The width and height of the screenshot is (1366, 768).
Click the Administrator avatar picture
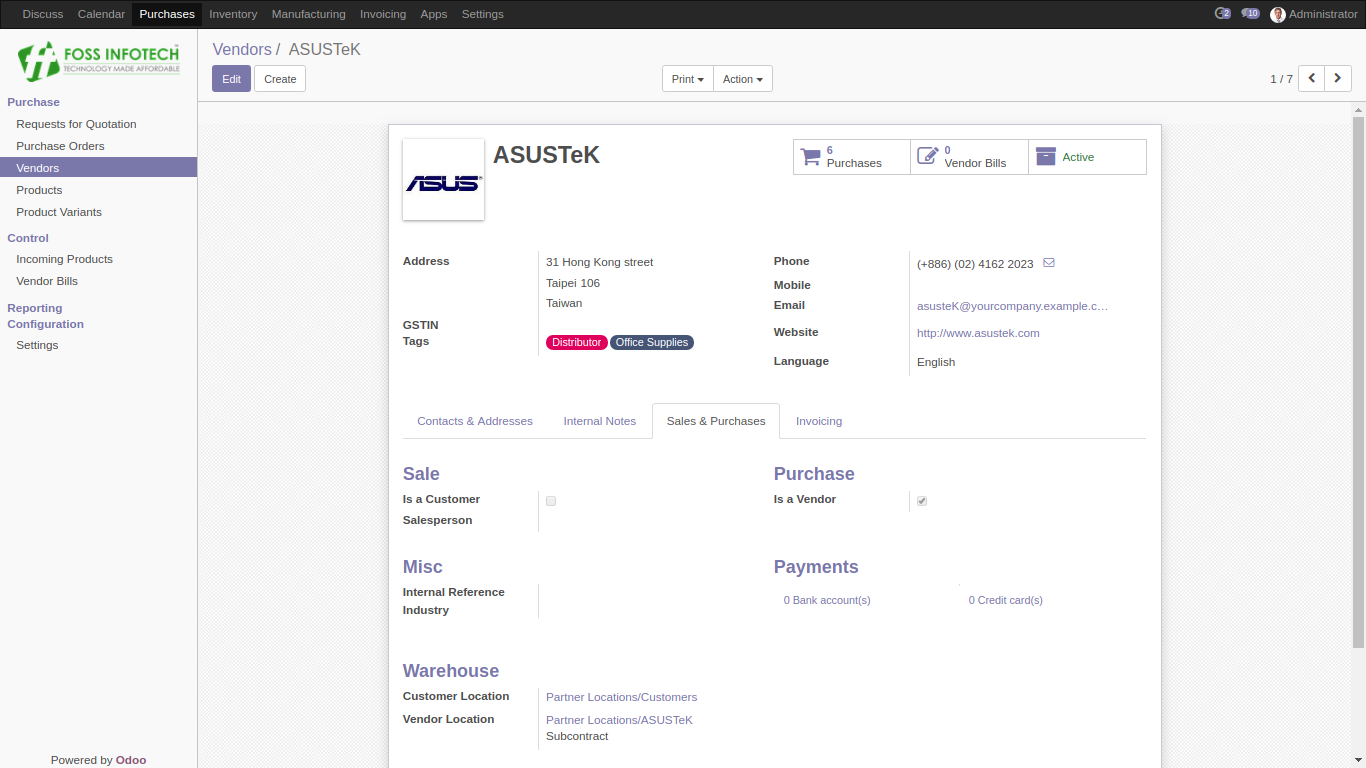(x=1278, y=15)
